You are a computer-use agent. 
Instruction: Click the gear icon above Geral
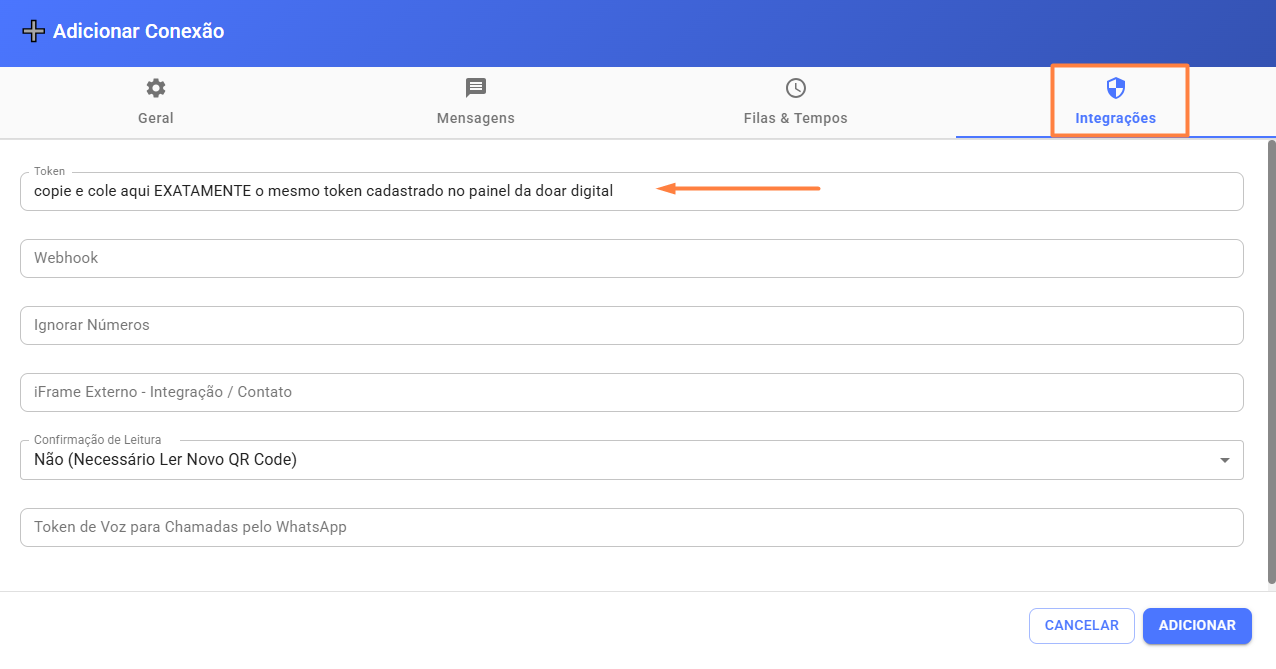tap(155, 88)
